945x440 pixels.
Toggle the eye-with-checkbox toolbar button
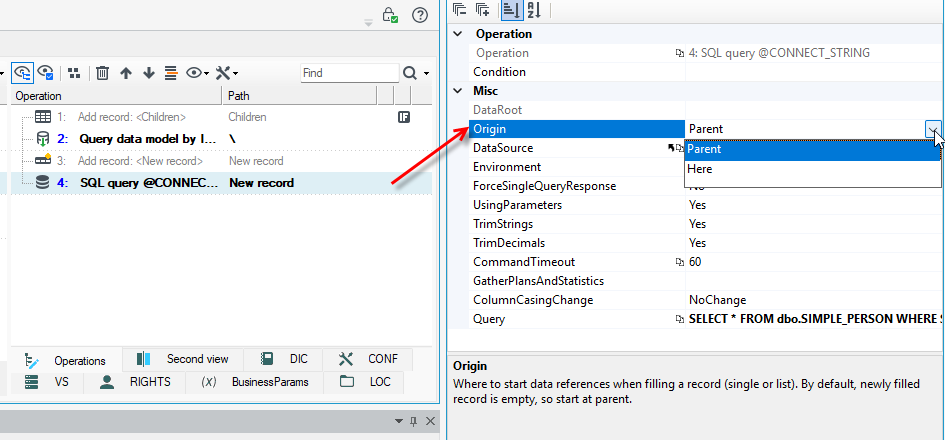click(45, 73)
